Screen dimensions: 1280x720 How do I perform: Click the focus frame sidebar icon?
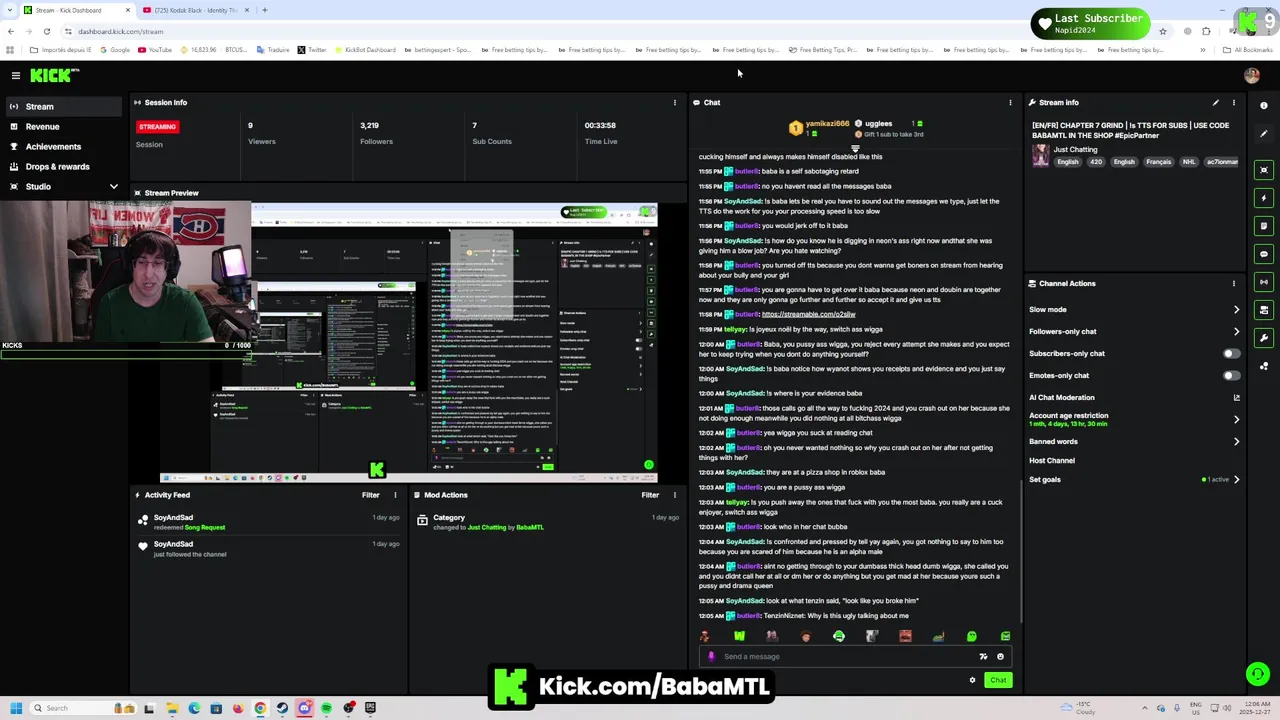click(1264, 170)
